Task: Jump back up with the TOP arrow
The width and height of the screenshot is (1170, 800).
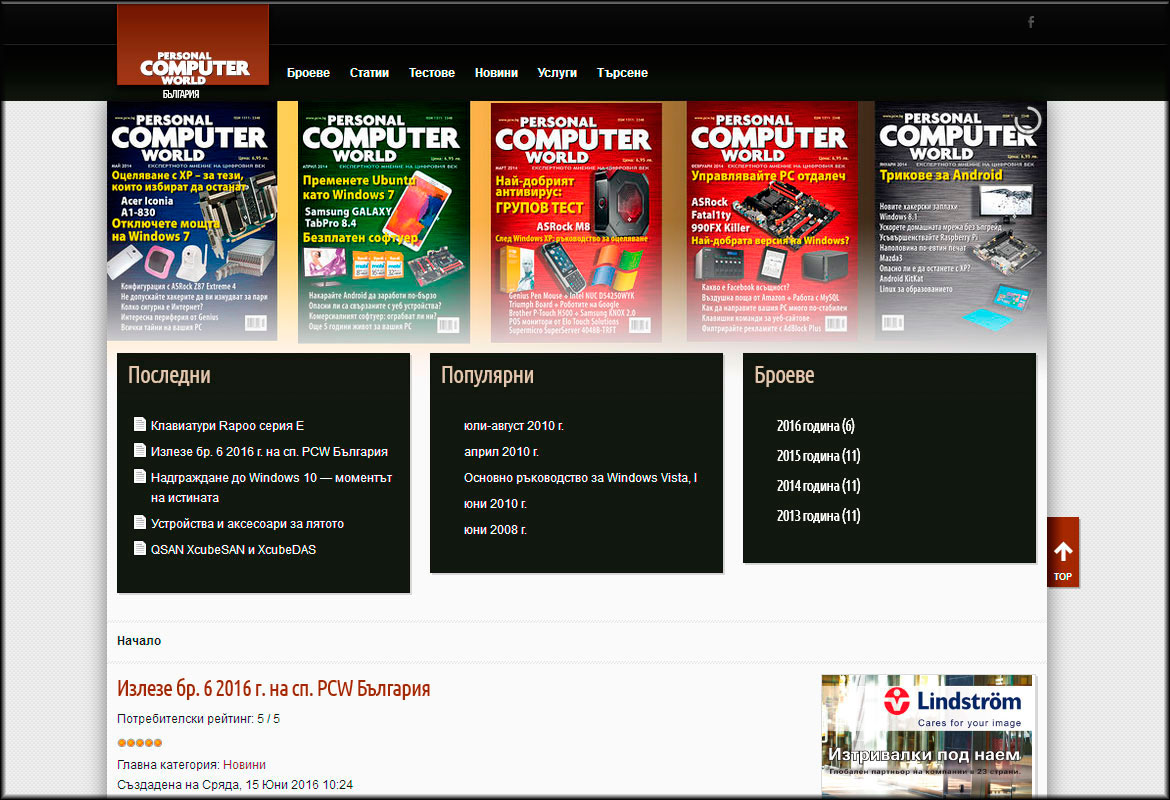Action: point(1063,552)
